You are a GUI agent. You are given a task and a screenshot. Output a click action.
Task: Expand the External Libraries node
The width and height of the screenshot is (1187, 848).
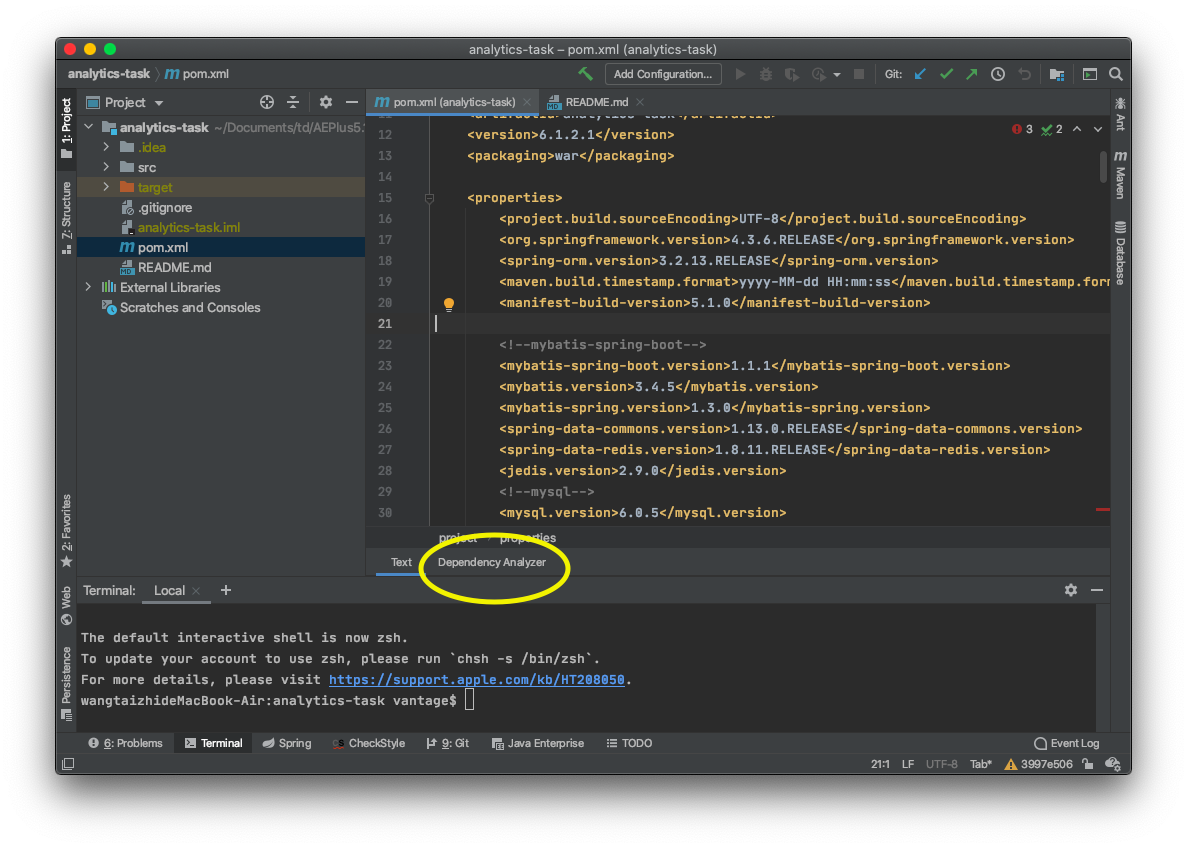(89, 287)
